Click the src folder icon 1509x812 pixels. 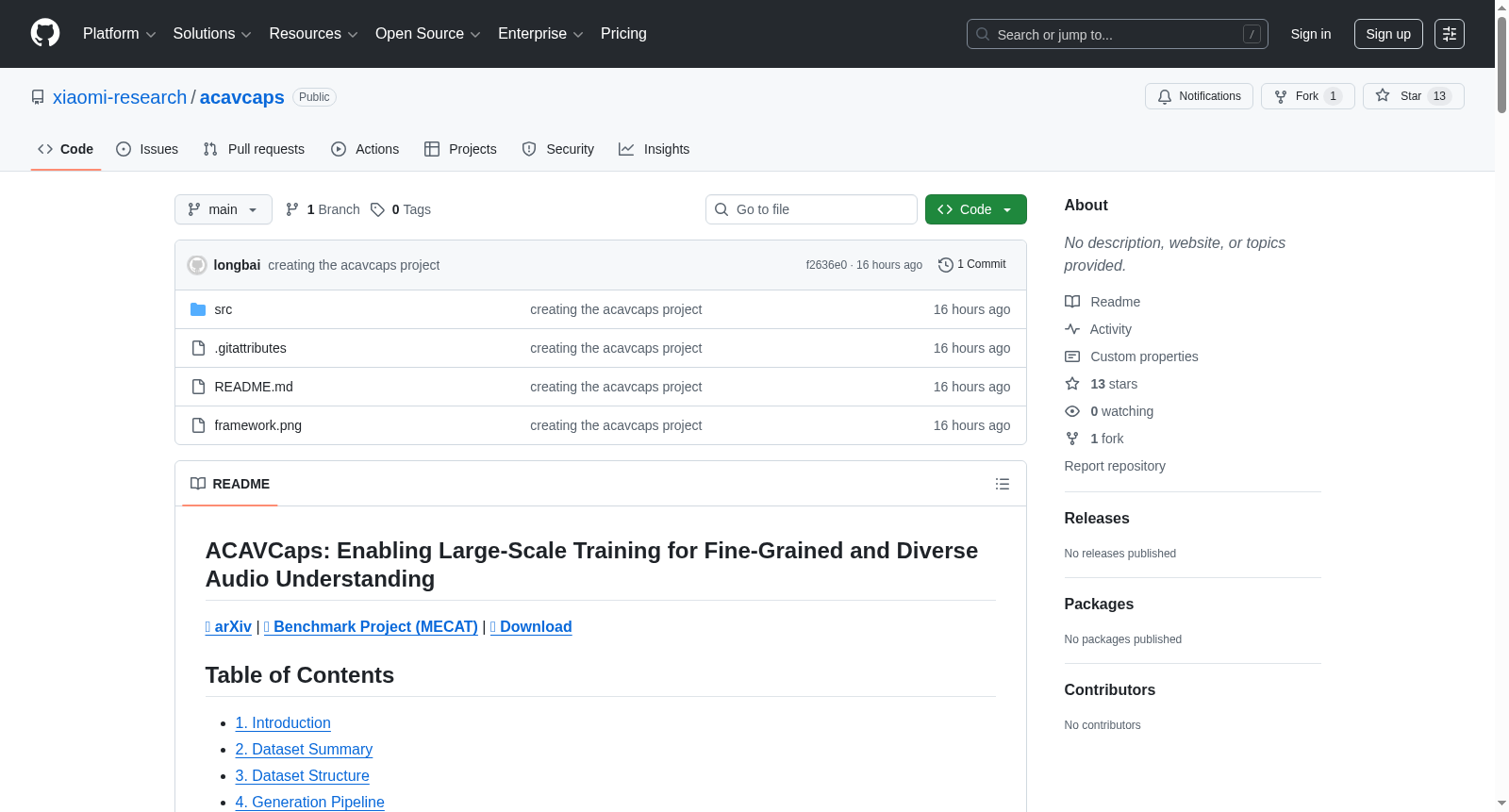[198, 309]
